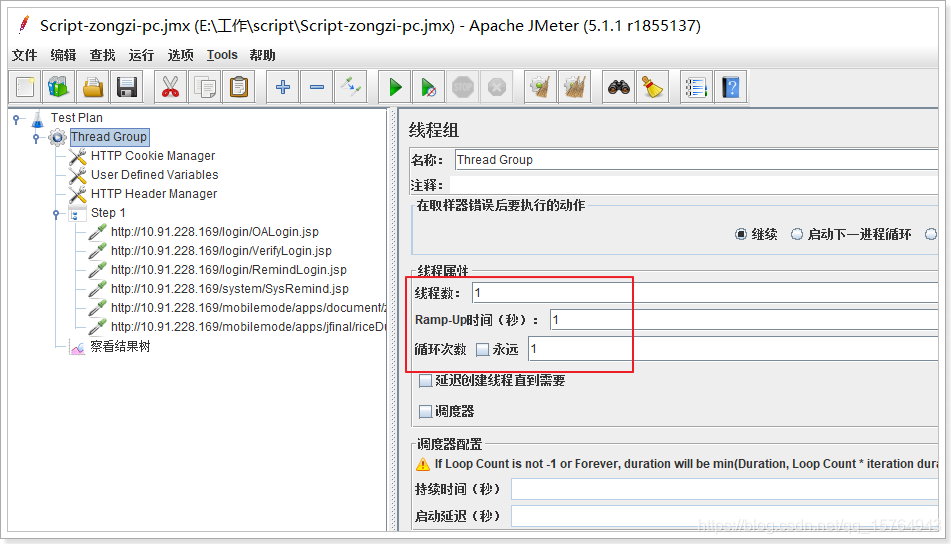The height and width of the screenshot is (544, 951).
Task: Collapse the Thread Group tree node
Action: (36, 138)
